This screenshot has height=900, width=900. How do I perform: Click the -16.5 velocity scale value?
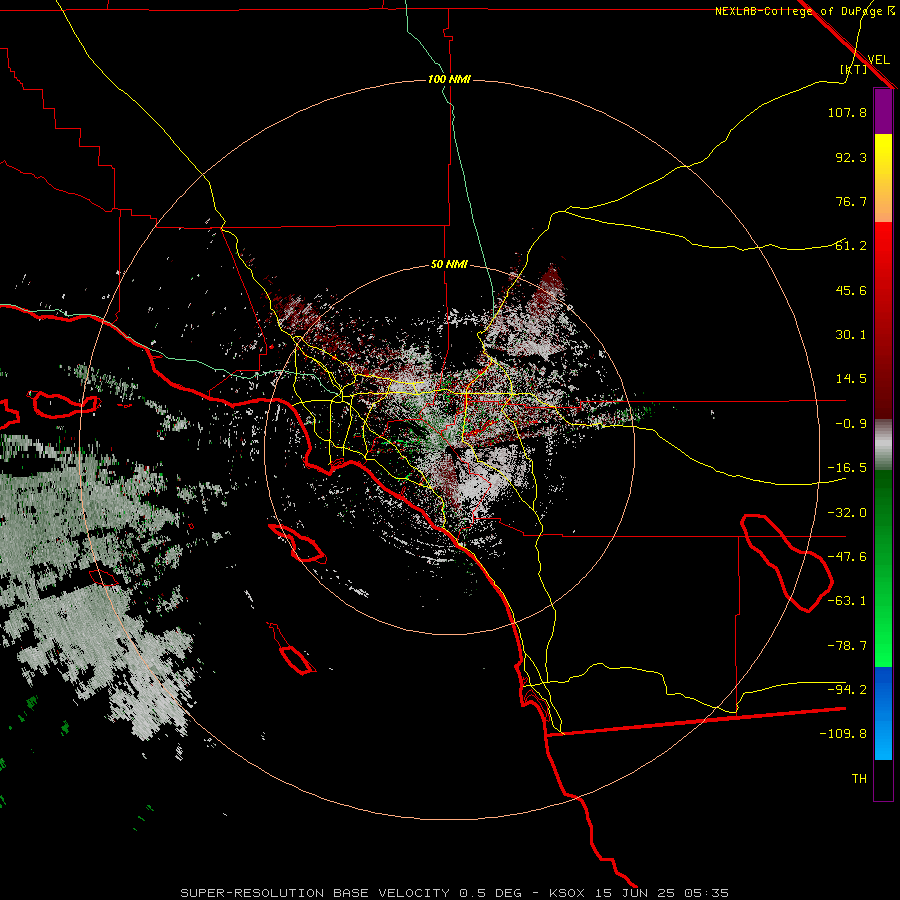pos(847,468)
